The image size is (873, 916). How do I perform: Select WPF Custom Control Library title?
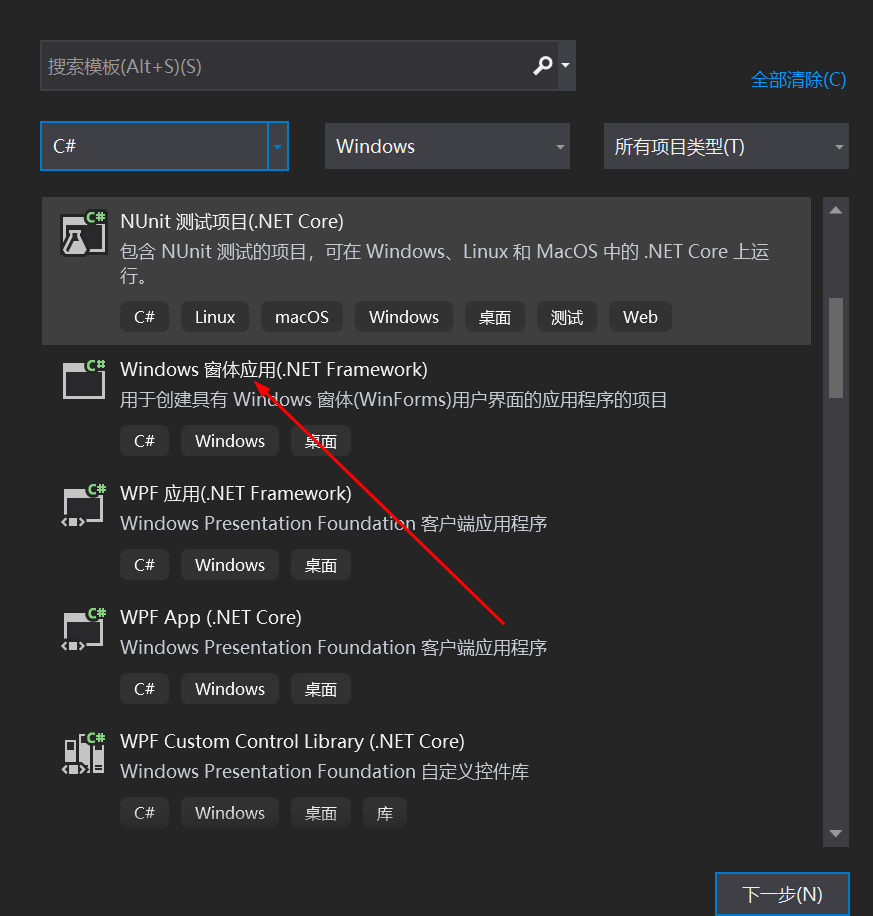click(292, 741)
